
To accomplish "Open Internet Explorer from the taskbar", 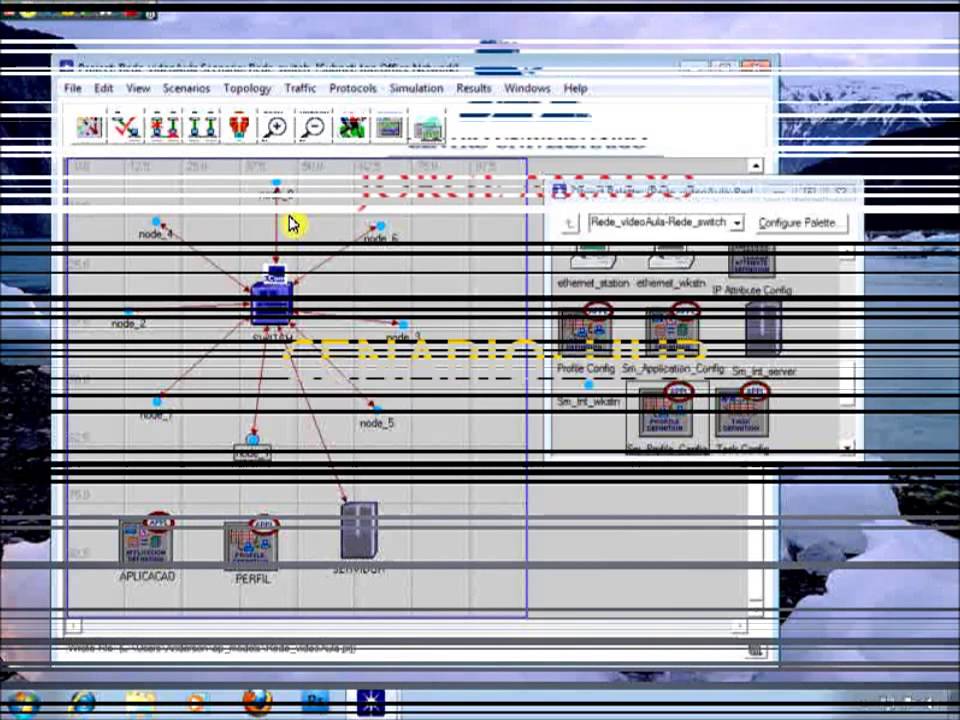I will 81,703.
